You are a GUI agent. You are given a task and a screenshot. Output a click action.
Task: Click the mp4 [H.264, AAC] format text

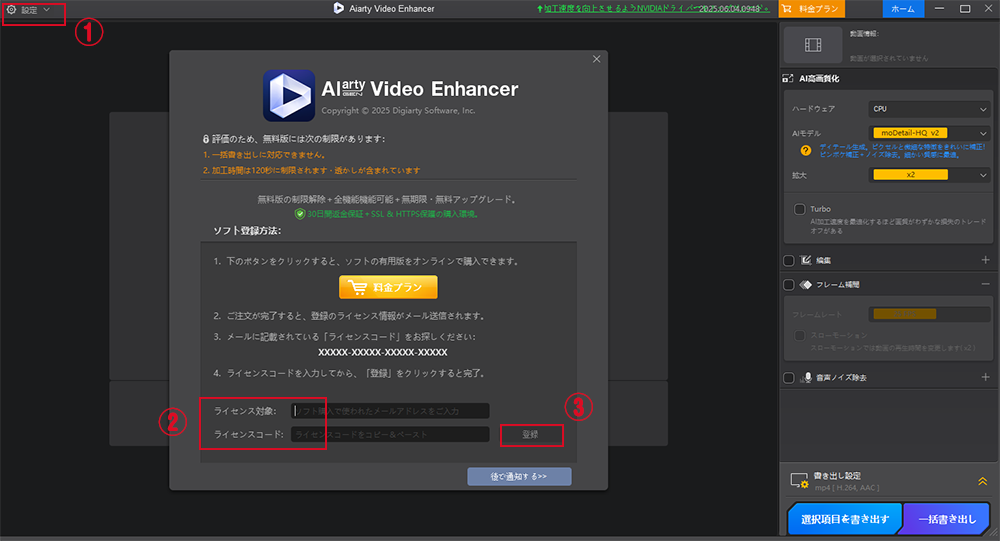(847, 487)
